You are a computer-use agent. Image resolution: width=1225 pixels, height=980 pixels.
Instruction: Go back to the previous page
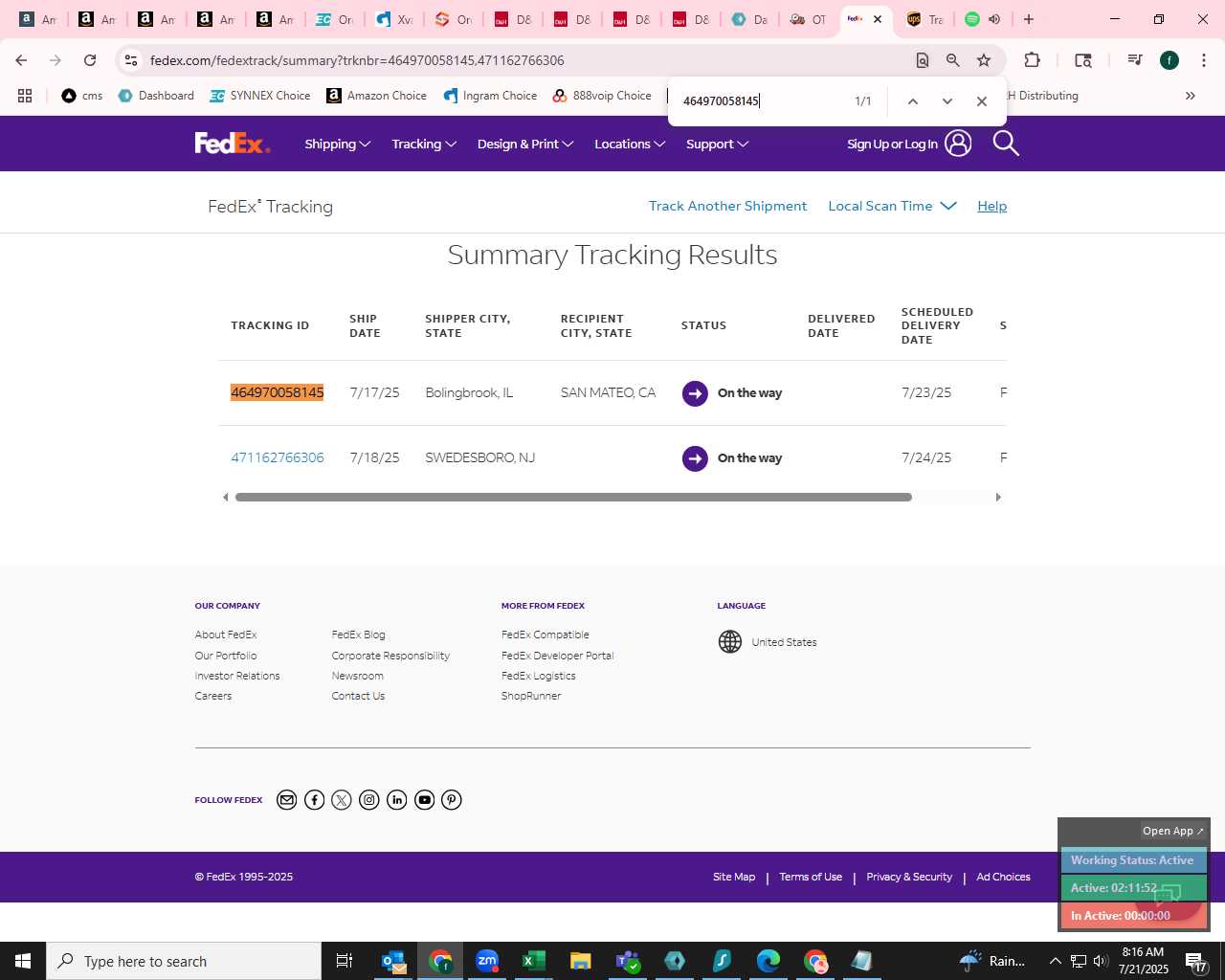21,60
